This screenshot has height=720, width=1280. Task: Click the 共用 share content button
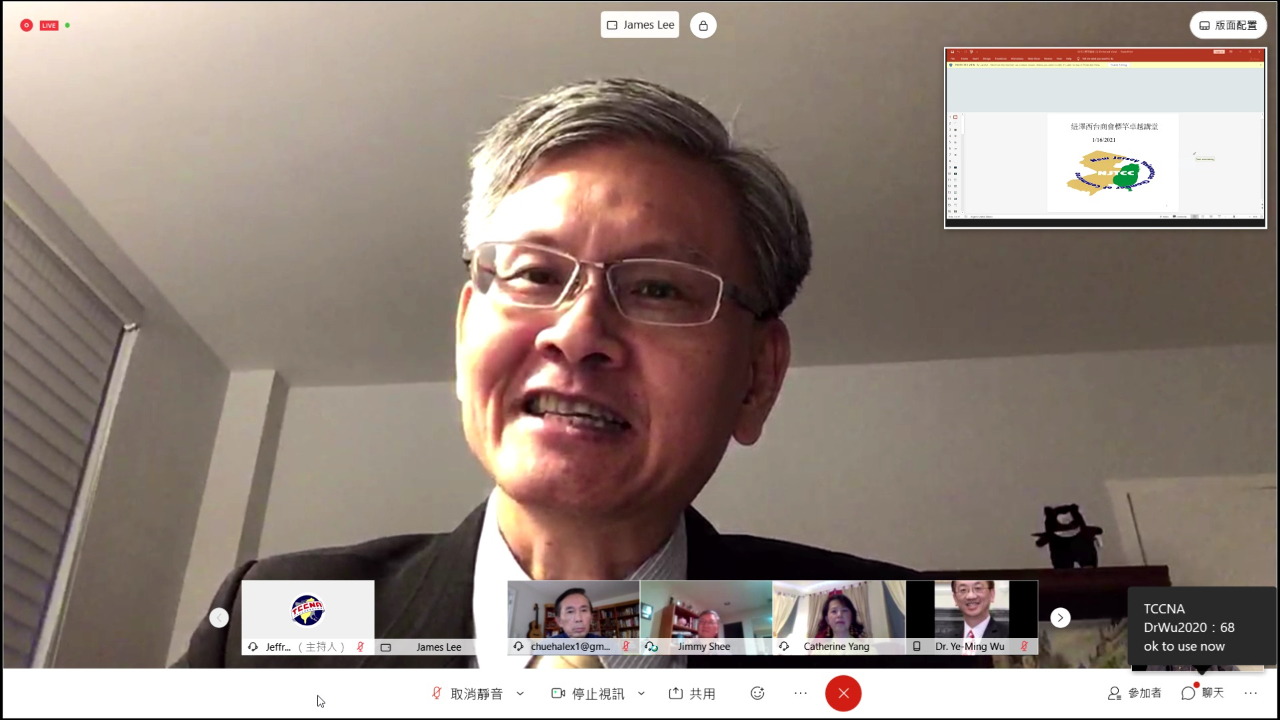point(692,693)
